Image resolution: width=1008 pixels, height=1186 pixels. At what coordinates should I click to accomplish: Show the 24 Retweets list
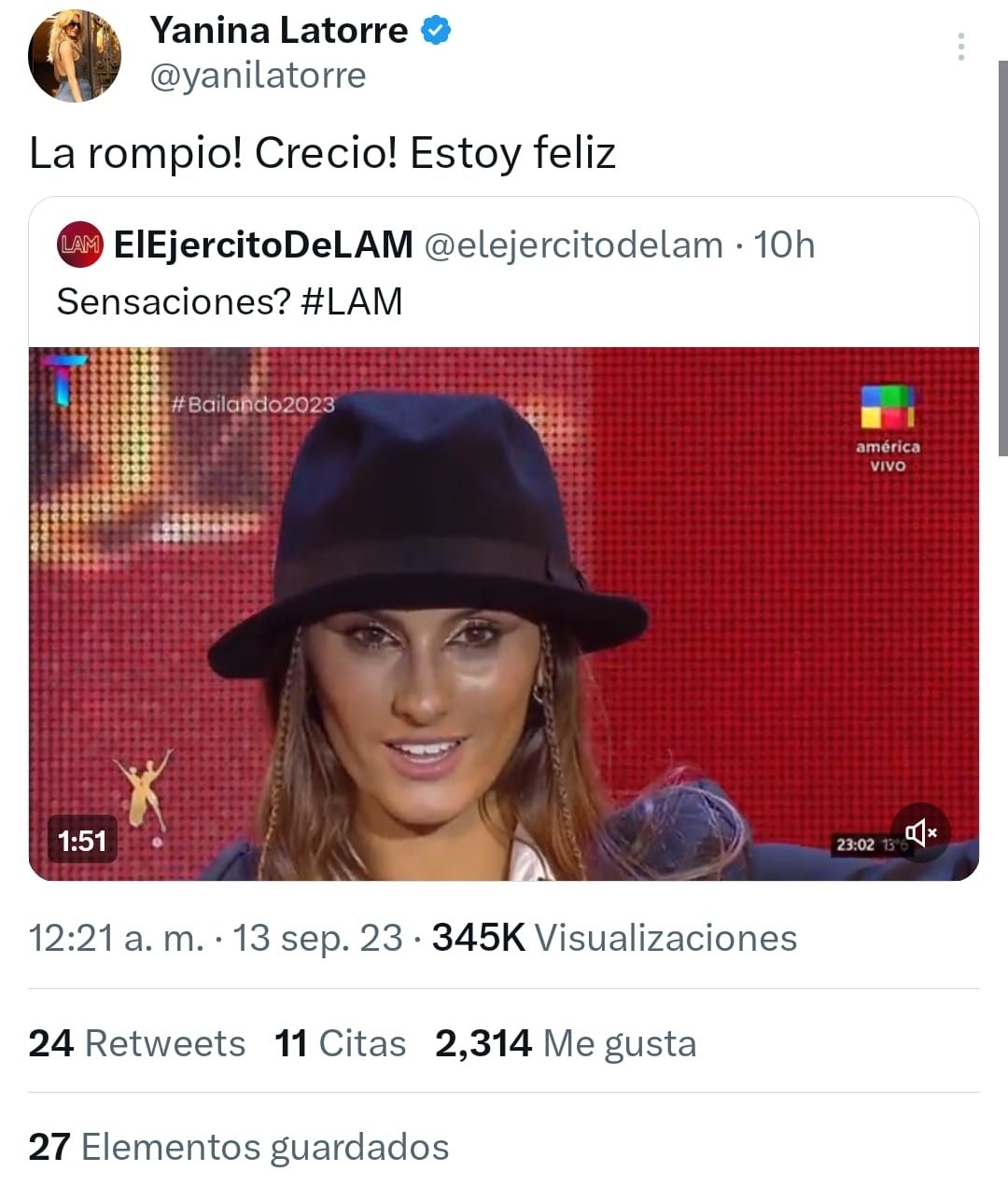137,1043
